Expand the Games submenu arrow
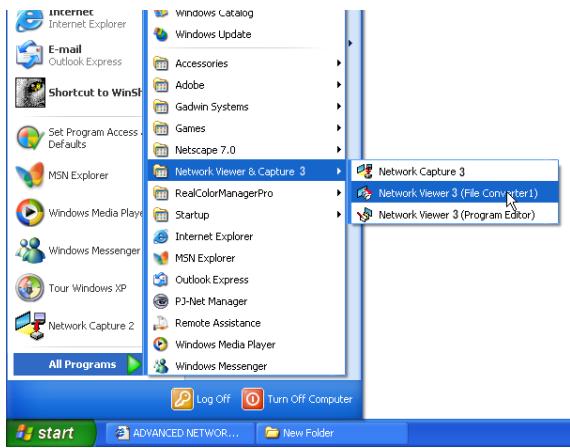Screen dimensions: 570x448 [339, 128]
